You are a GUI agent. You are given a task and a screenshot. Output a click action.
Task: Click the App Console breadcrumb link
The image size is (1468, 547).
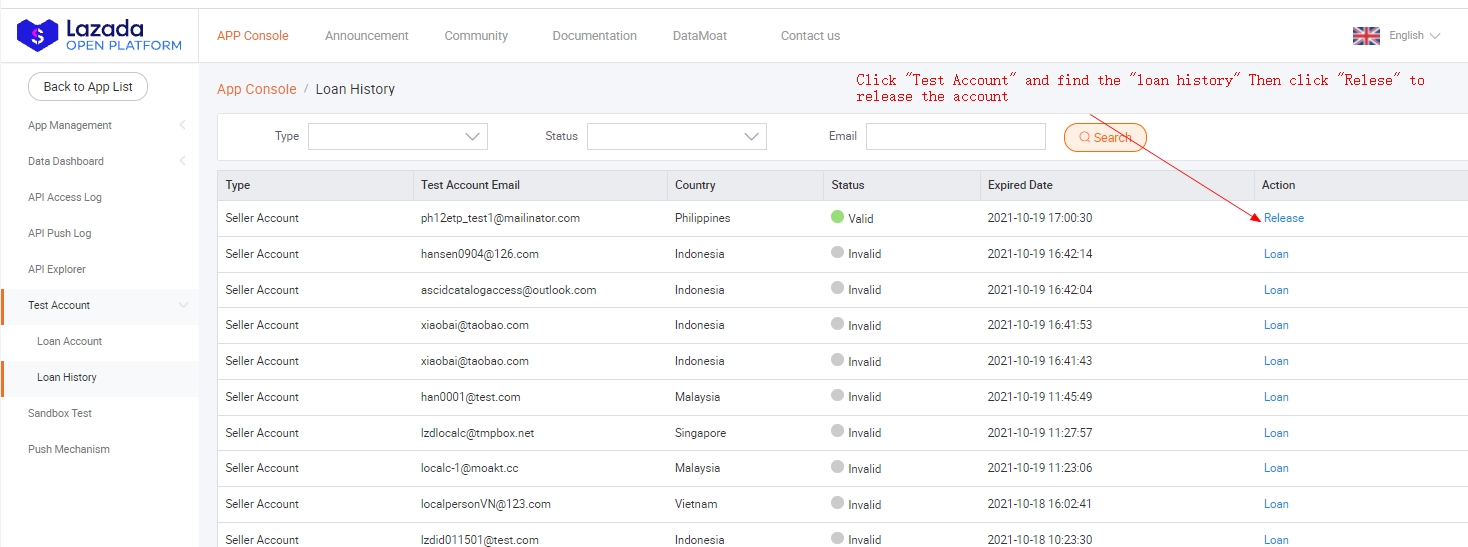(x=256, y=89)
